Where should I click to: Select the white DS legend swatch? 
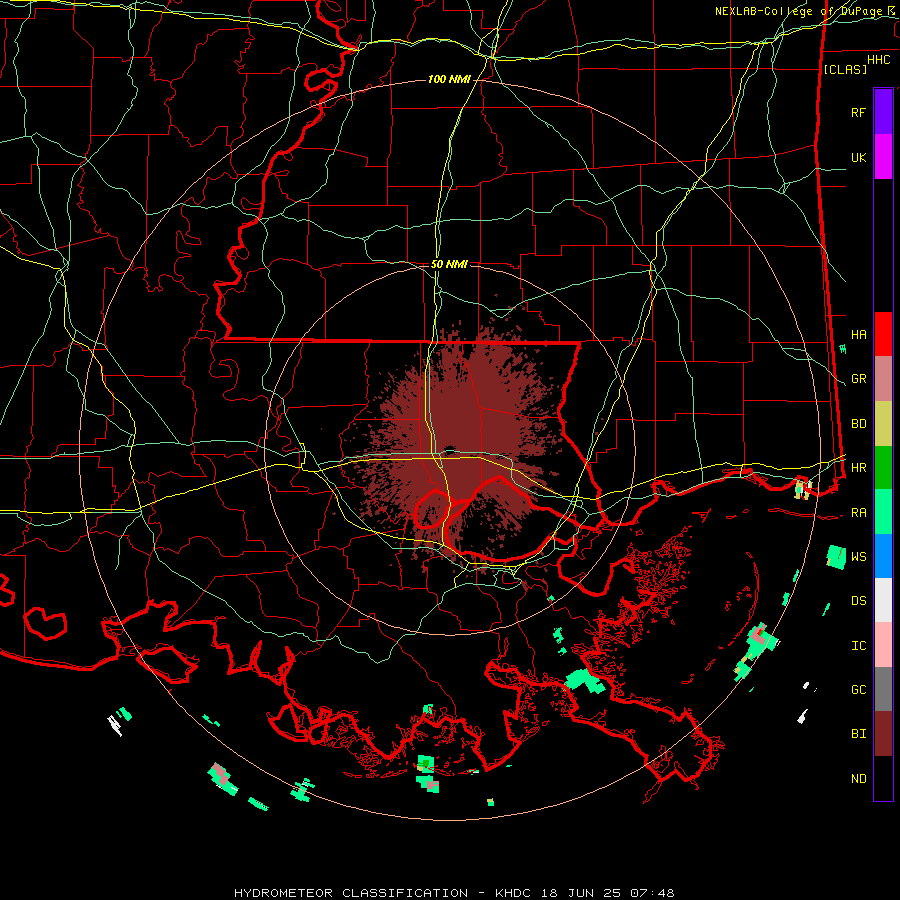coord(883,600)
